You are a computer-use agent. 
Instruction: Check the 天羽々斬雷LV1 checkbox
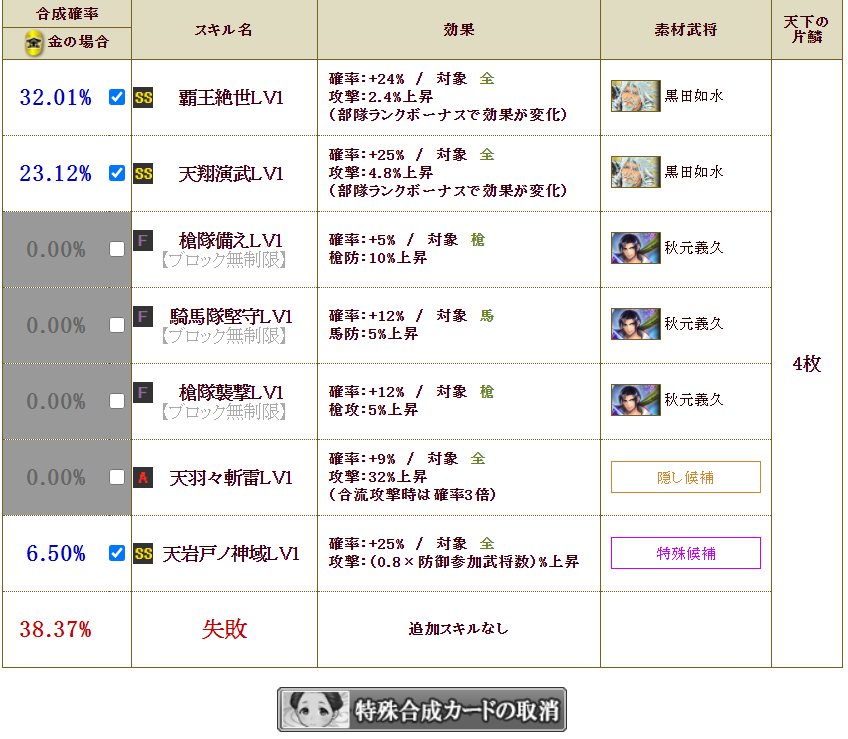click(117, 477)
